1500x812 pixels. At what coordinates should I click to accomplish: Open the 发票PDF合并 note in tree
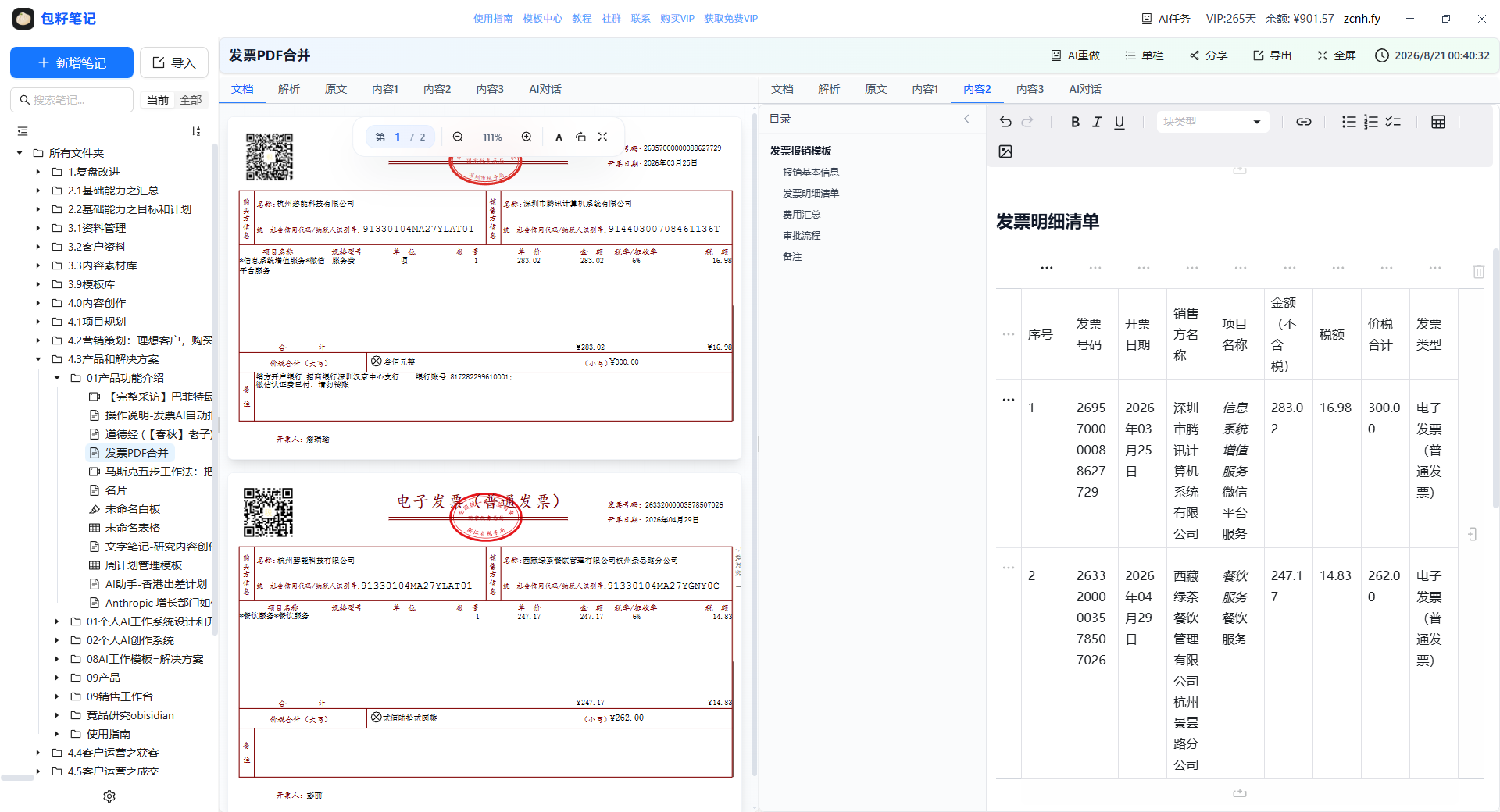point(136,453)
